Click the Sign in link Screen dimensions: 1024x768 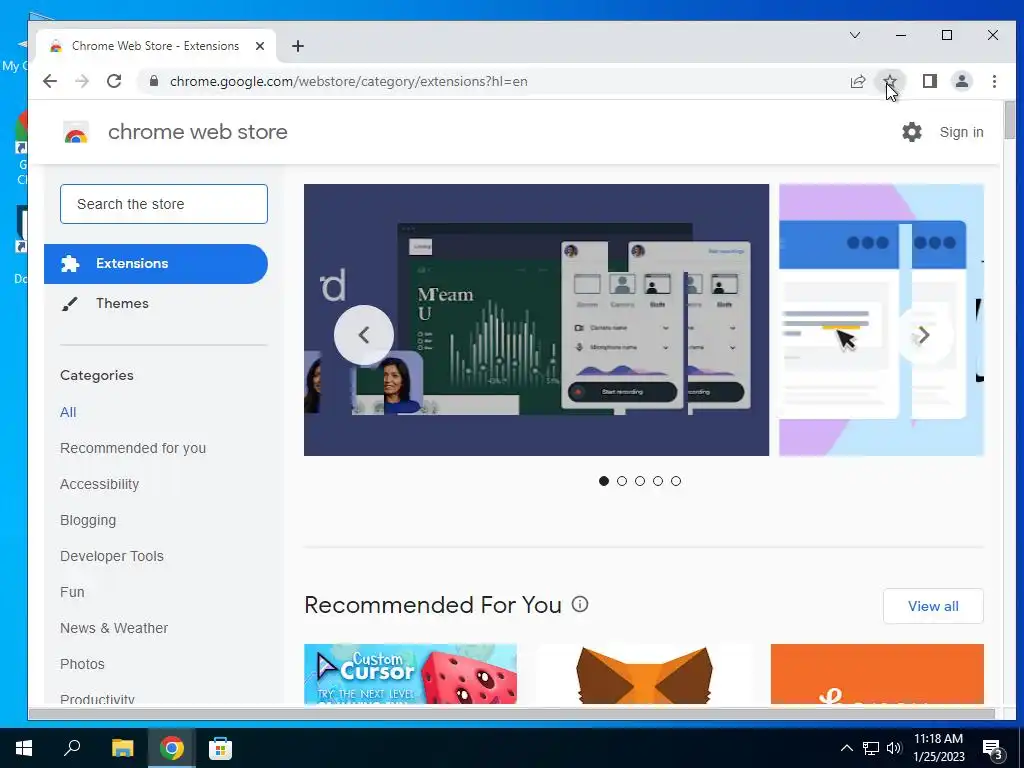point(961,132)
